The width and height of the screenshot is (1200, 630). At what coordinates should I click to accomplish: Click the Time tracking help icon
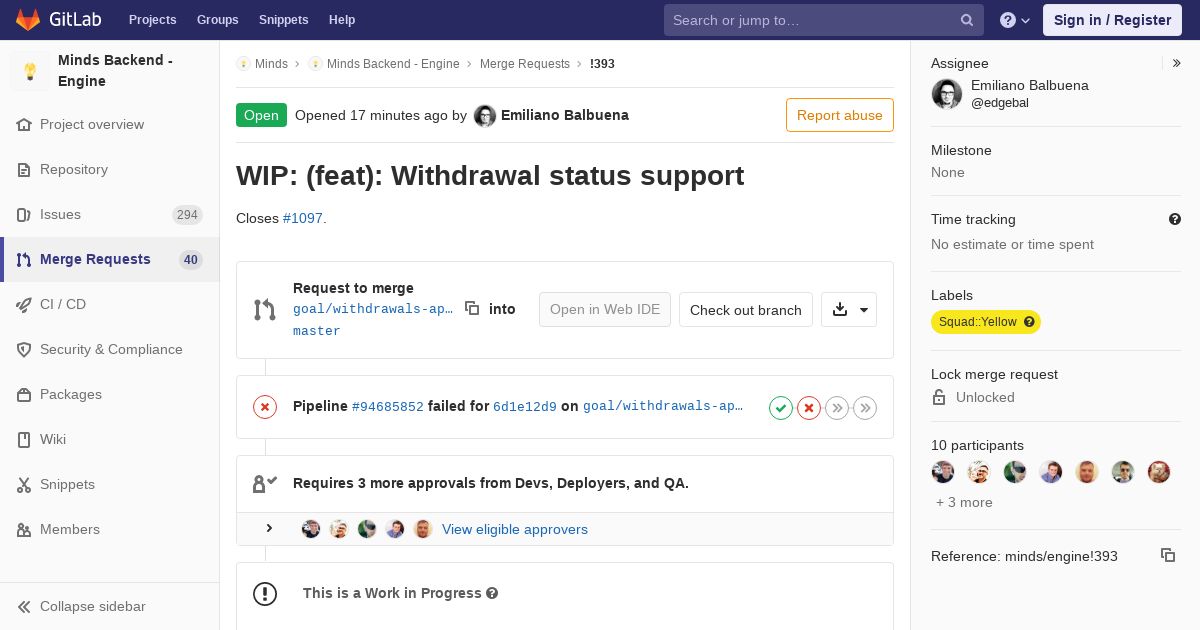1175,219
